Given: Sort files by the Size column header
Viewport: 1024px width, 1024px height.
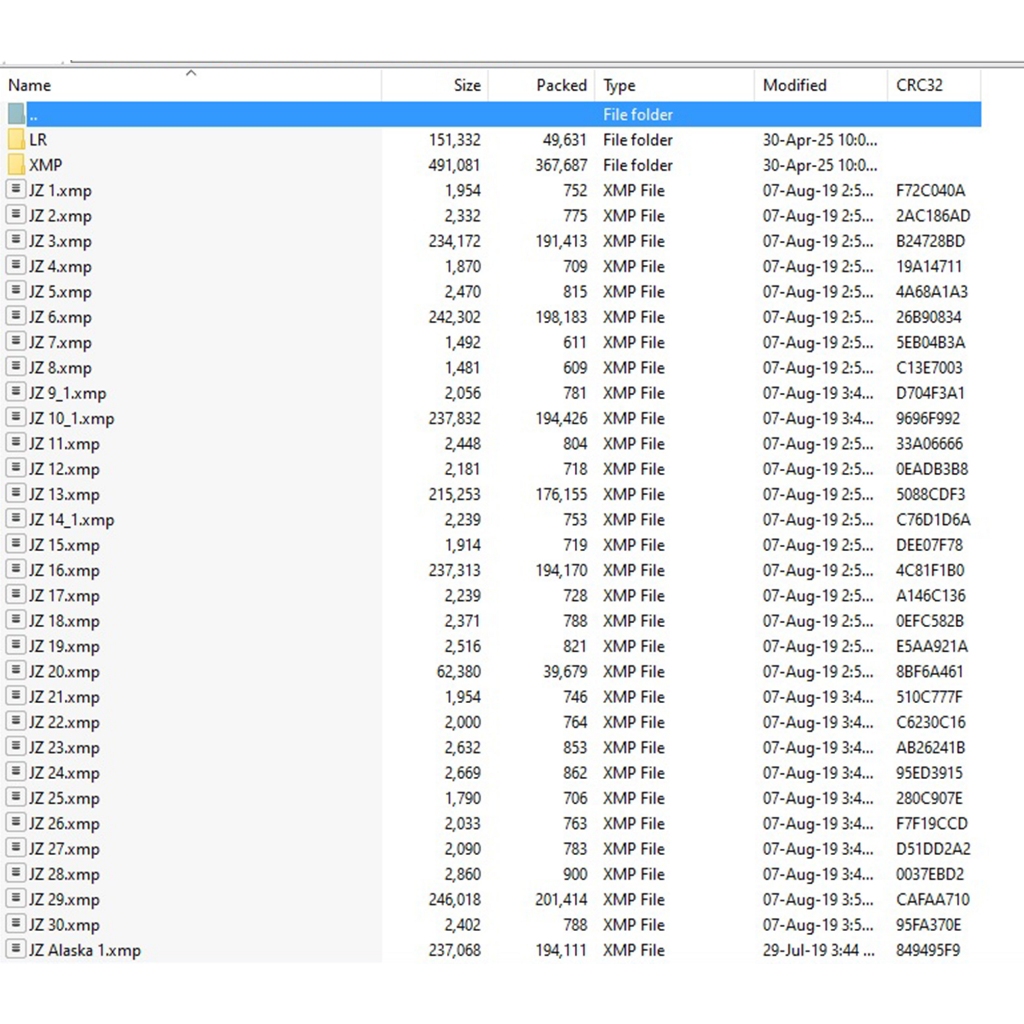Looking at the screenshot, I should [x=466, y=86].
